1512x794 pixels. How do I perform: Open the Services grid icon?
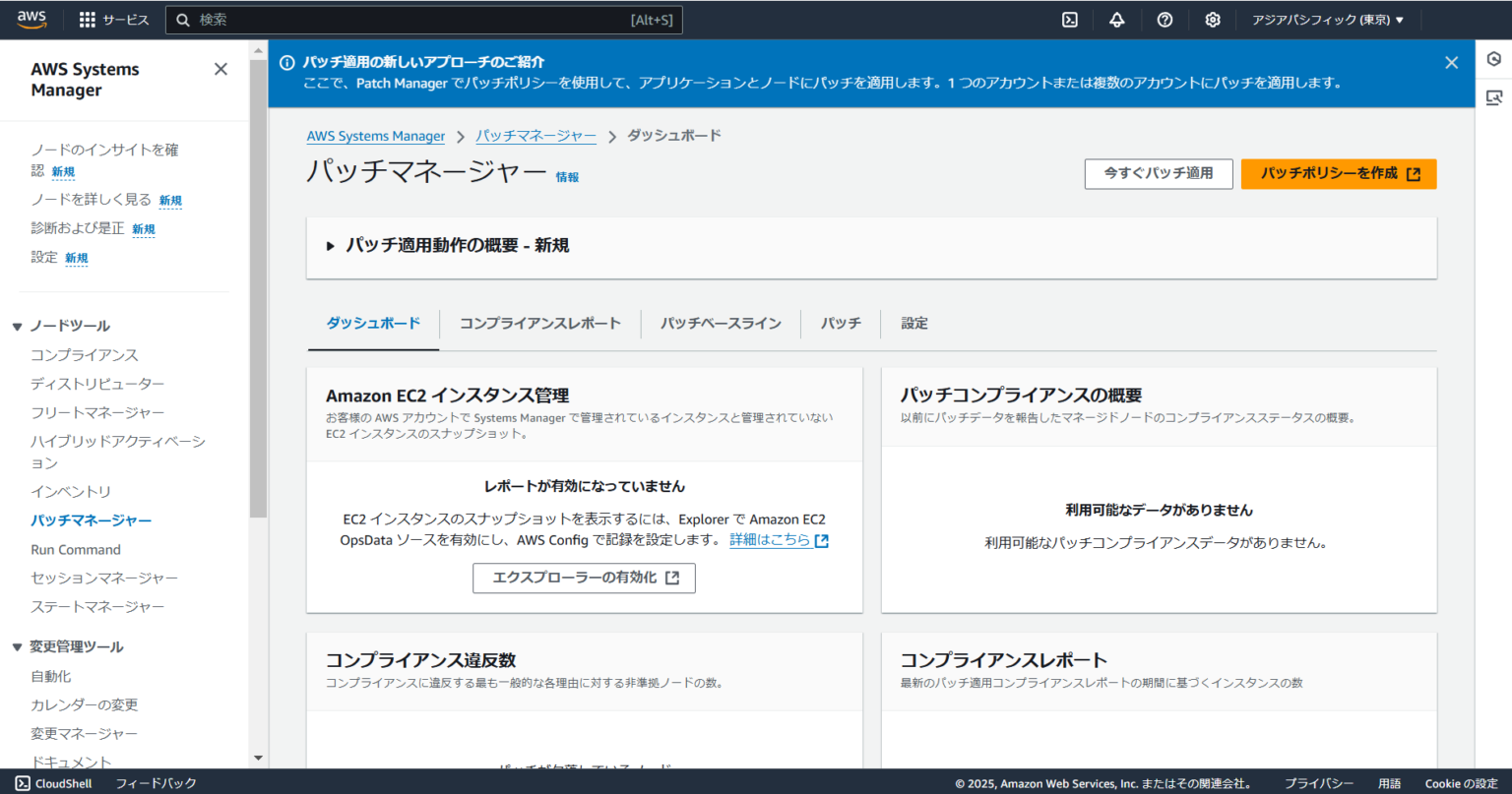[87, 20]
